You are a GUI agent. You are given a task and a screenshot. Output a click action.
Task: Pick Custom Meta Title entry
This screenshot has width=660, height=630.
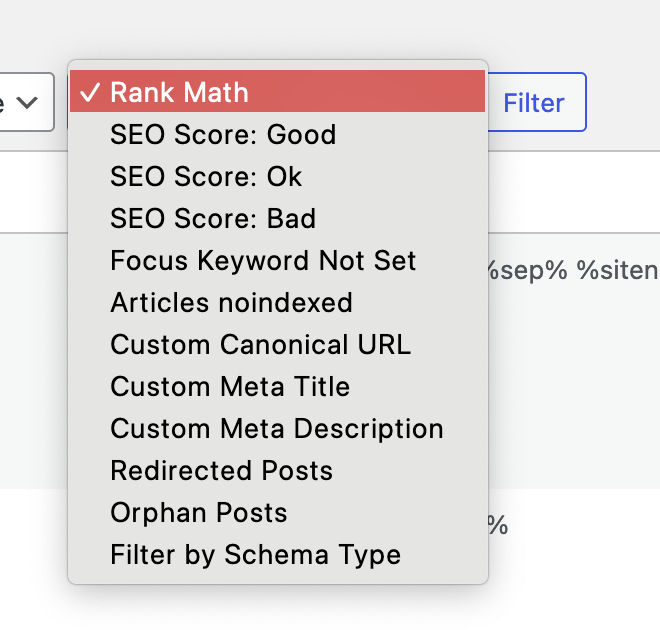(x=277, y=386)
